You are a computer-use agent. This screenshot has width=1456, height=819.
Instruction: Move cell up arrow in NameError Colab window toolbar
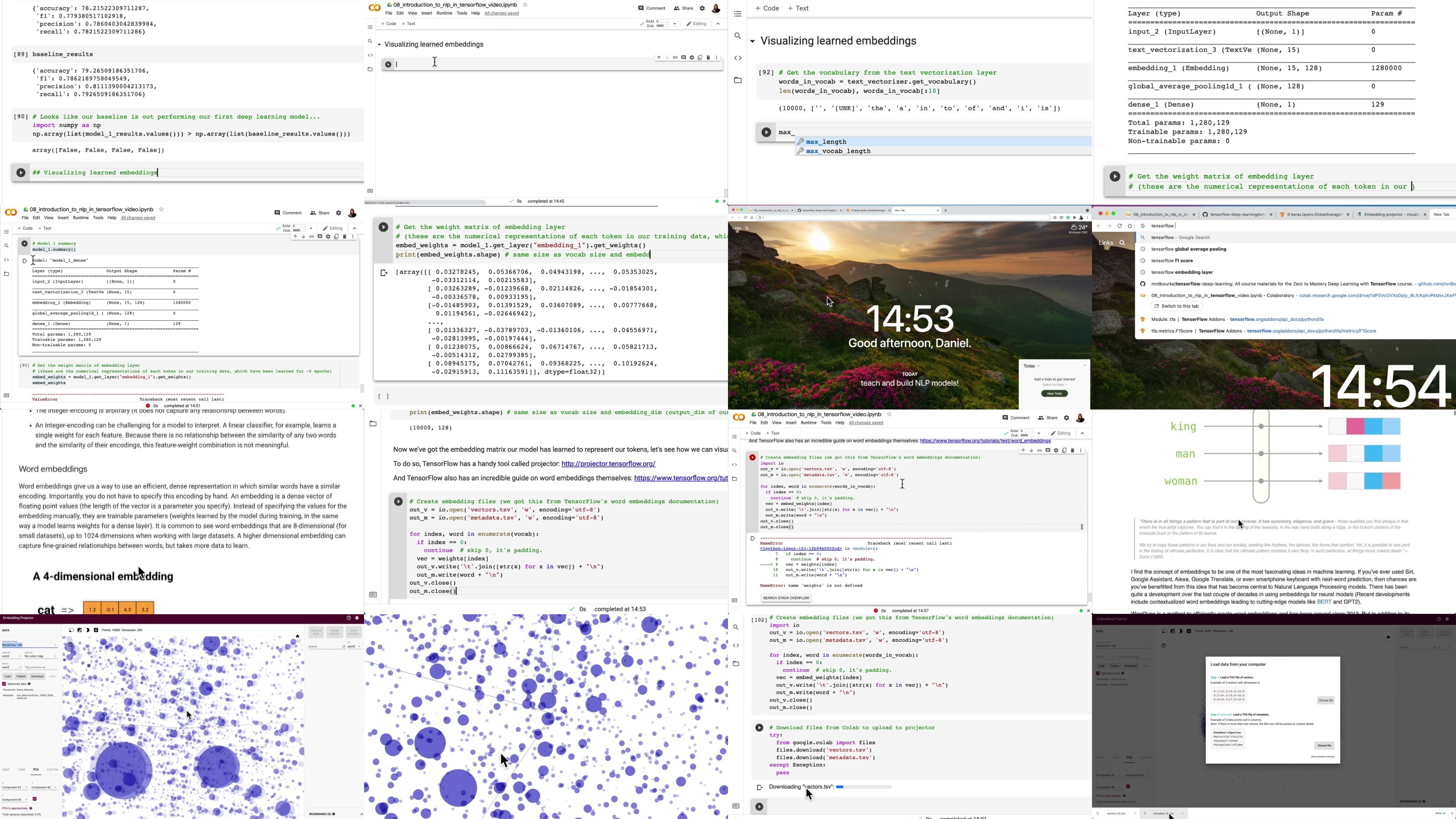pyautogui.click(x=1023, y=450)
